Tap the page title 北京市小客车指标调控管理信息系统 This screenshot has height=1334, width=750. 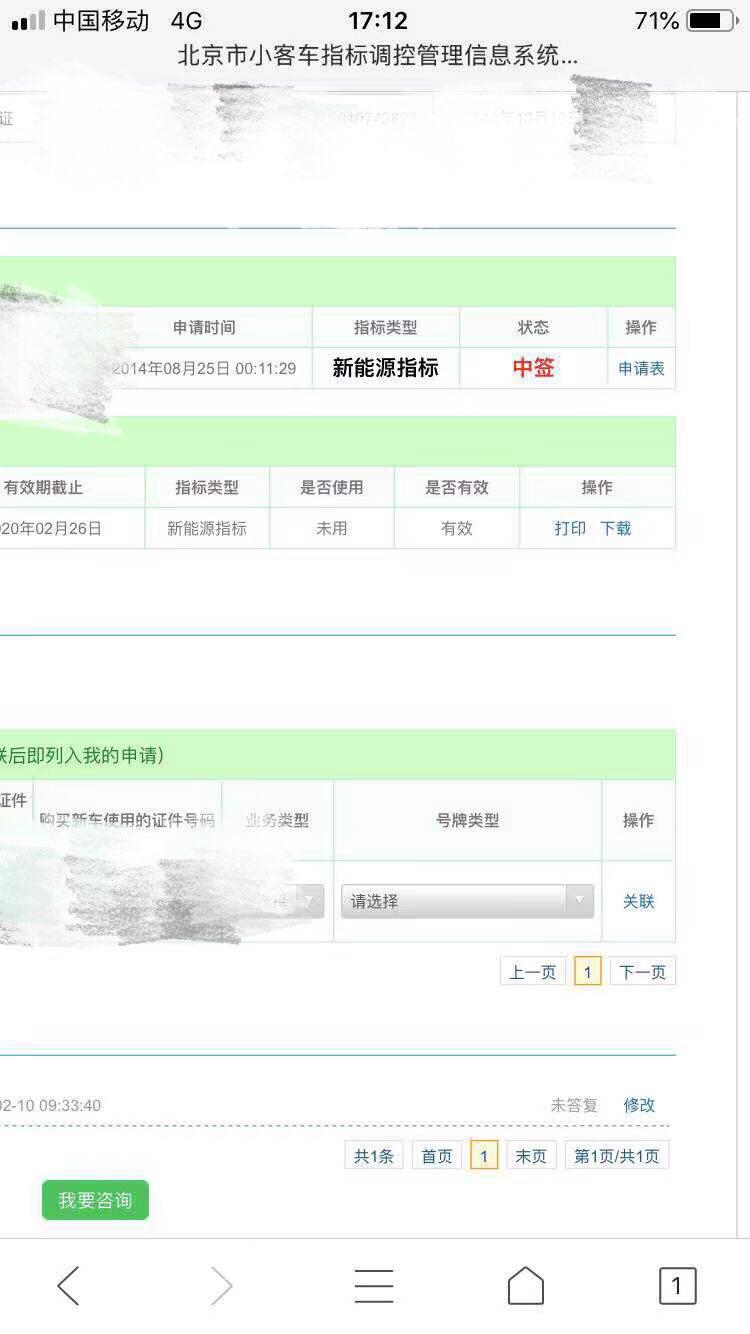coord(377,57)
